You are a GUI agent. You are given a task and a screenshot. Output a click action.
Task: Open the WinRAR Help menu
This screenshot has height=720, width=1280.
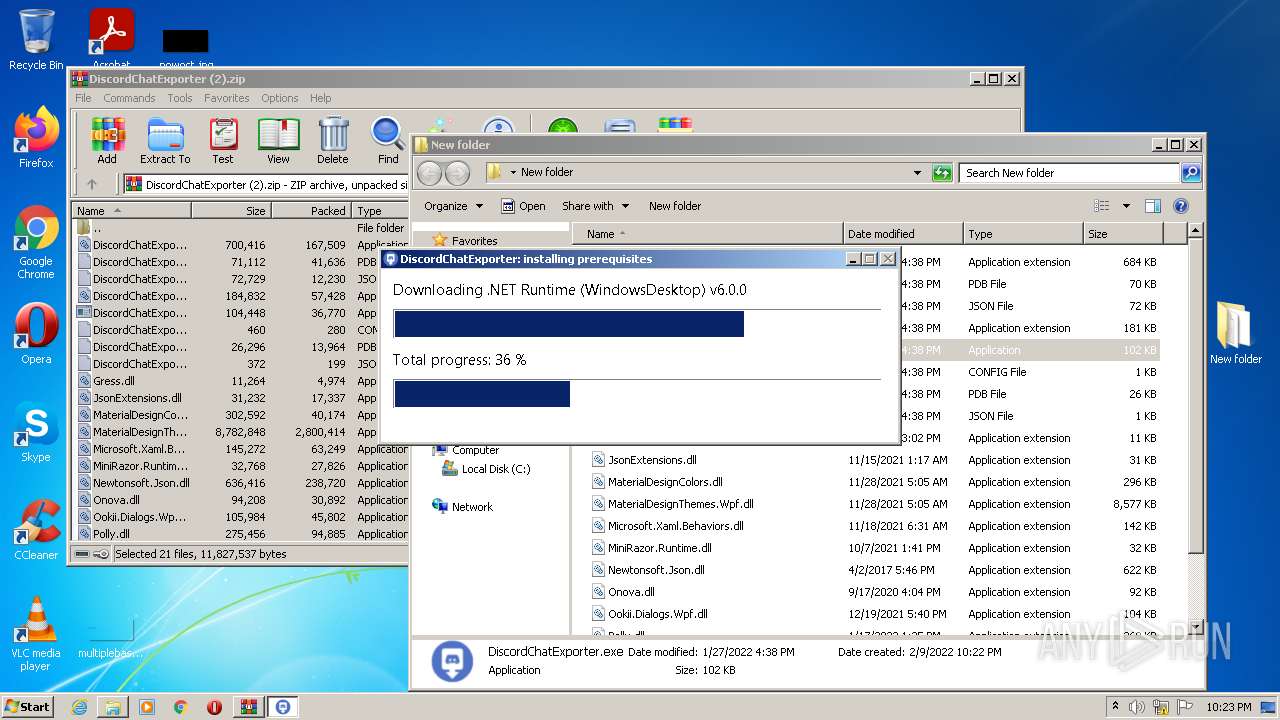[x=320, y=98]
